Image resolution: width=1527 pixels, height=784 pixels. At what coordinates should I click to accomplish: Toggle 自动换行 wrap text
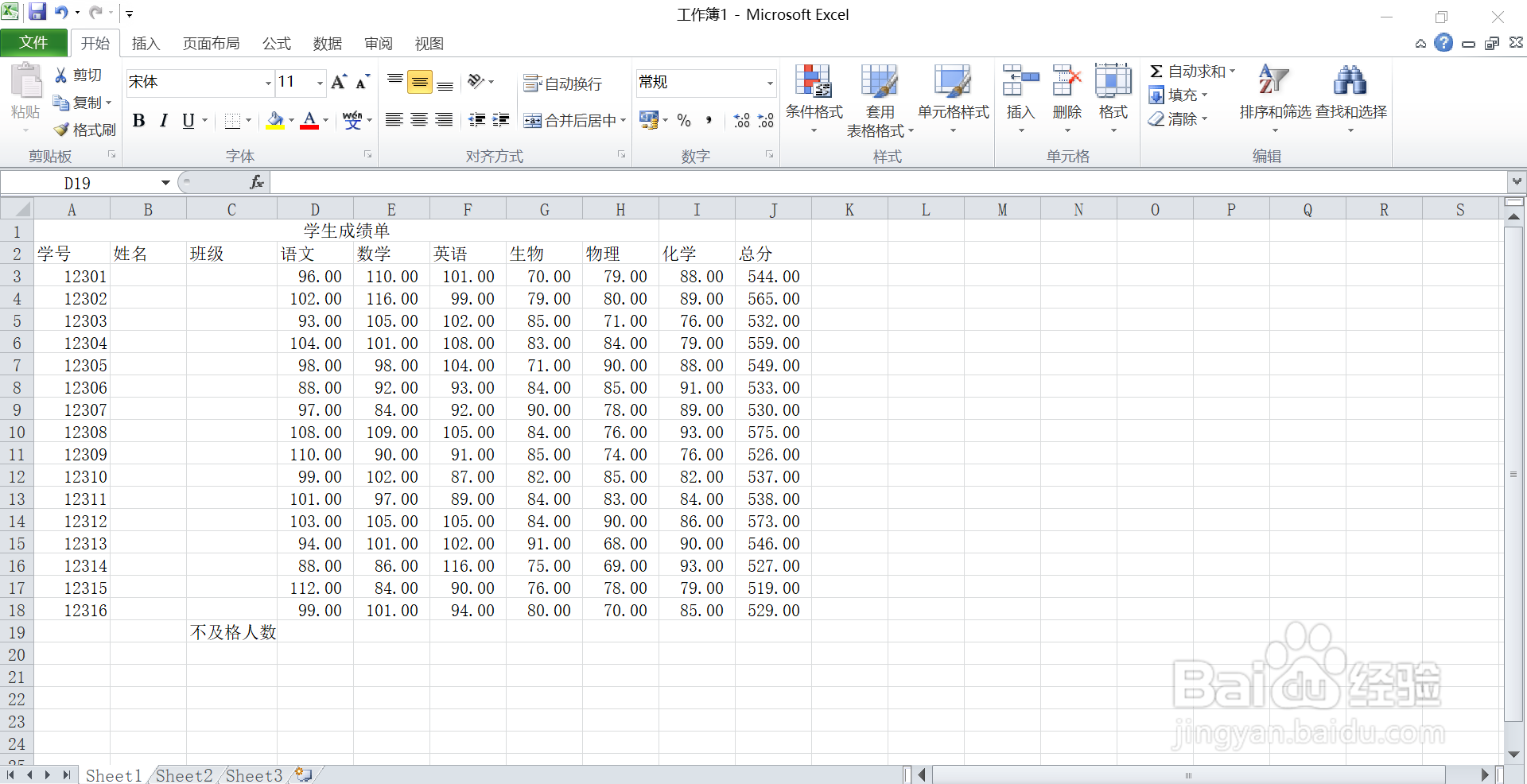(562, 83)
